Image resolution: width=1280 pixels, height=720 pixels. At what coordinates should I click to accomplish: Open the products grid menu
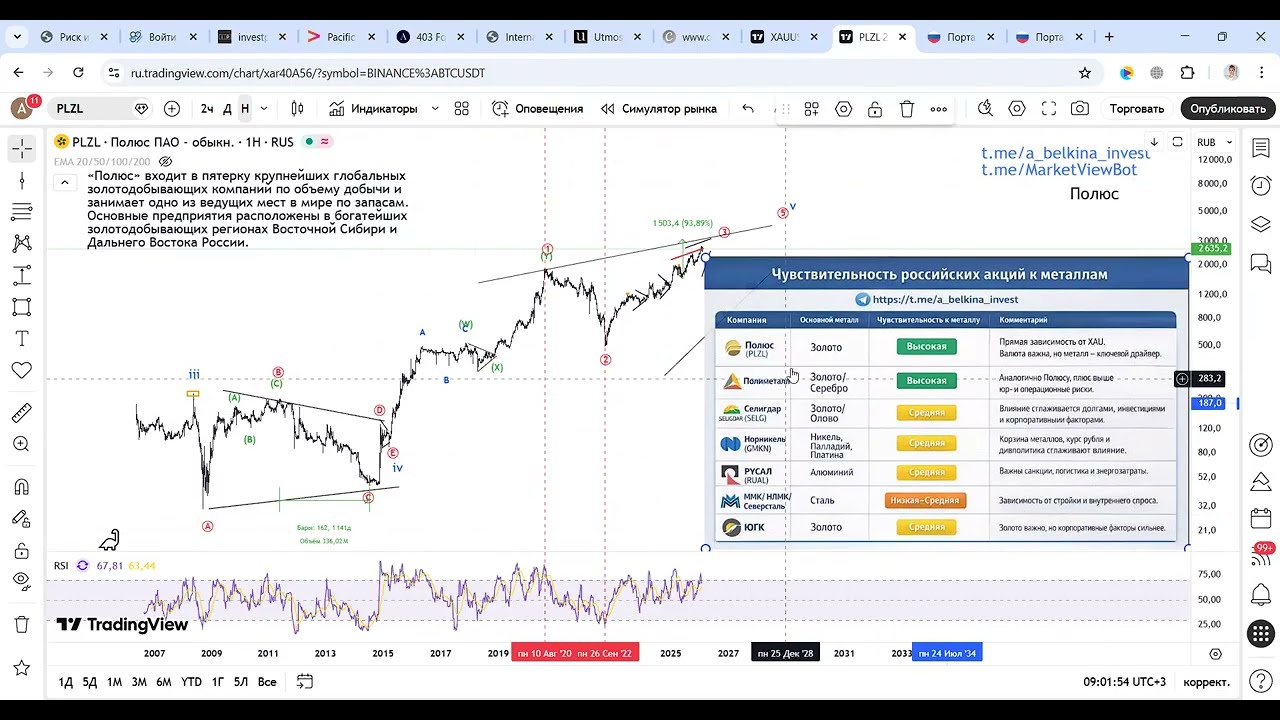(1261, 633)
